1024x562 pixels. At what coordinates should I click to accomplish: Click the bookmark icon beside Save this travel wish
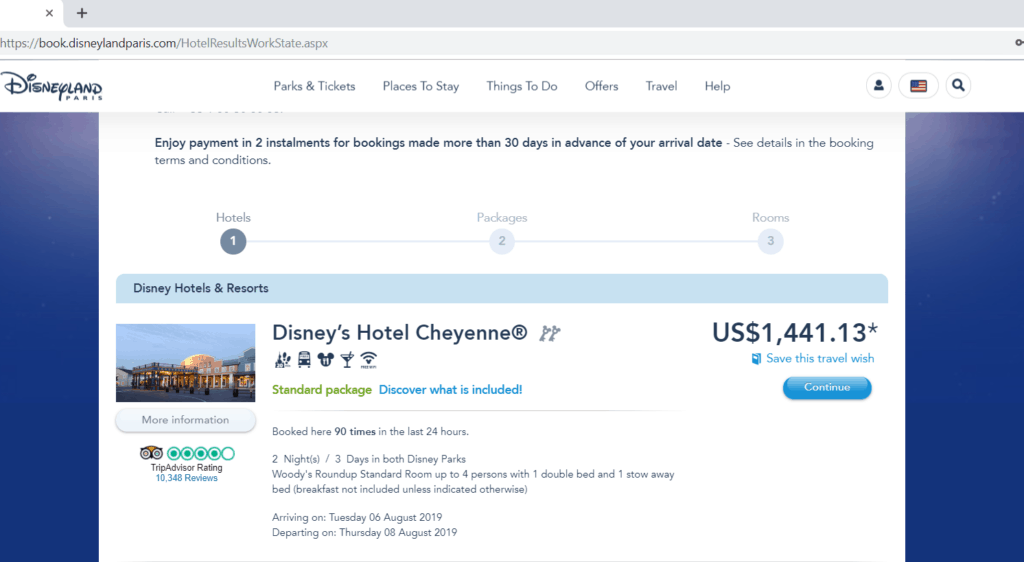click(x=756, y=358)
